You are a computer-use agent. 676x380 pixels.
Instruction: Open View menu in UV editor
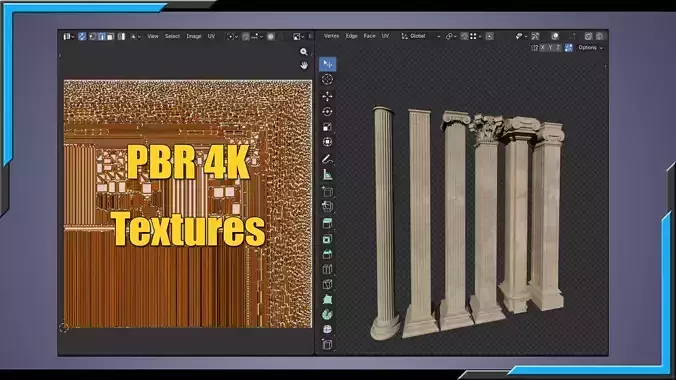(153, 37)
